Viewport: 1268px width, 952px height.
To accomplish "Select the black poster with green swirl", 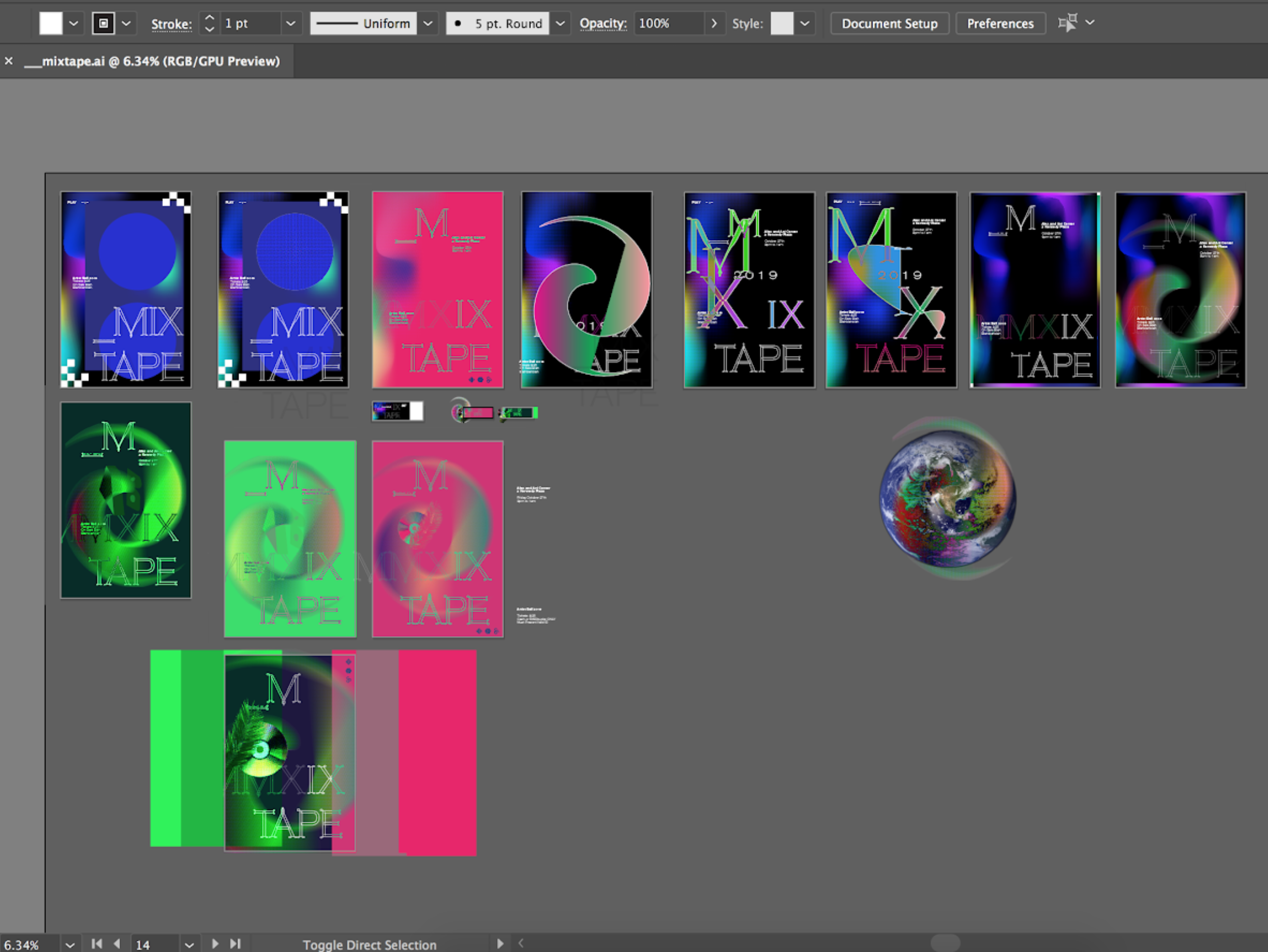I will [586, 290].
